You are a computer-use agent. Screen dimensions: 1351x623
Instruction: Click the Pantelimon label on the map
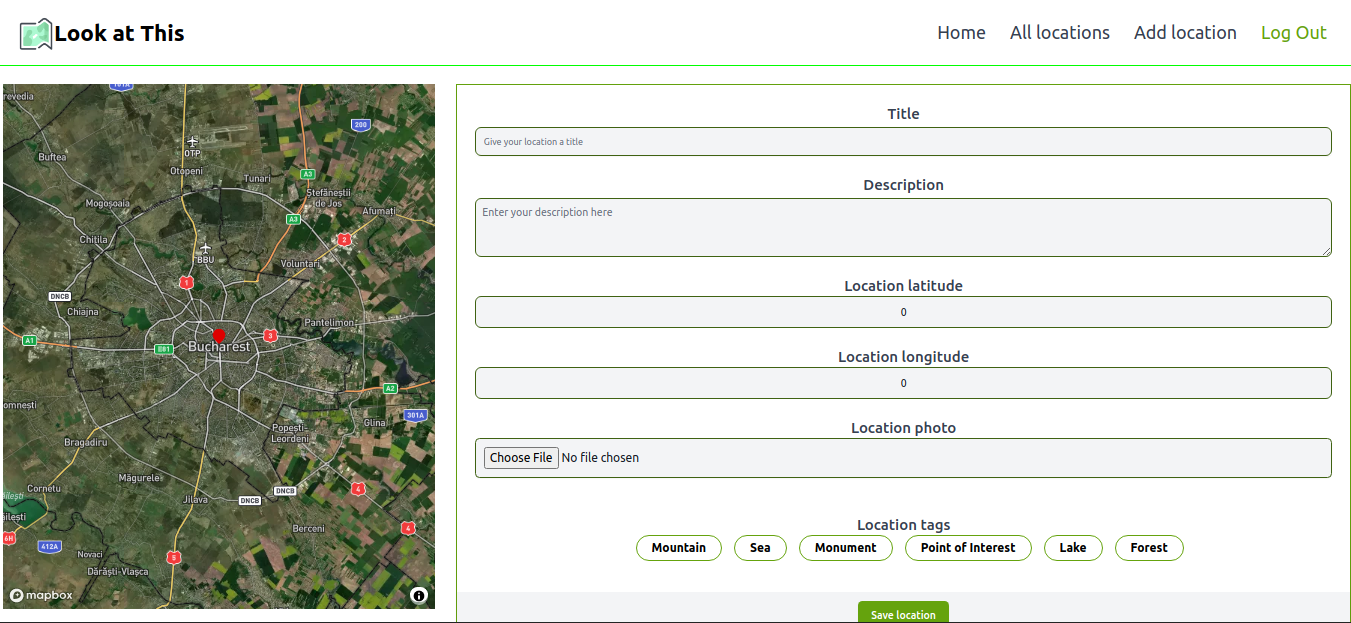click(x=329, y=323)
